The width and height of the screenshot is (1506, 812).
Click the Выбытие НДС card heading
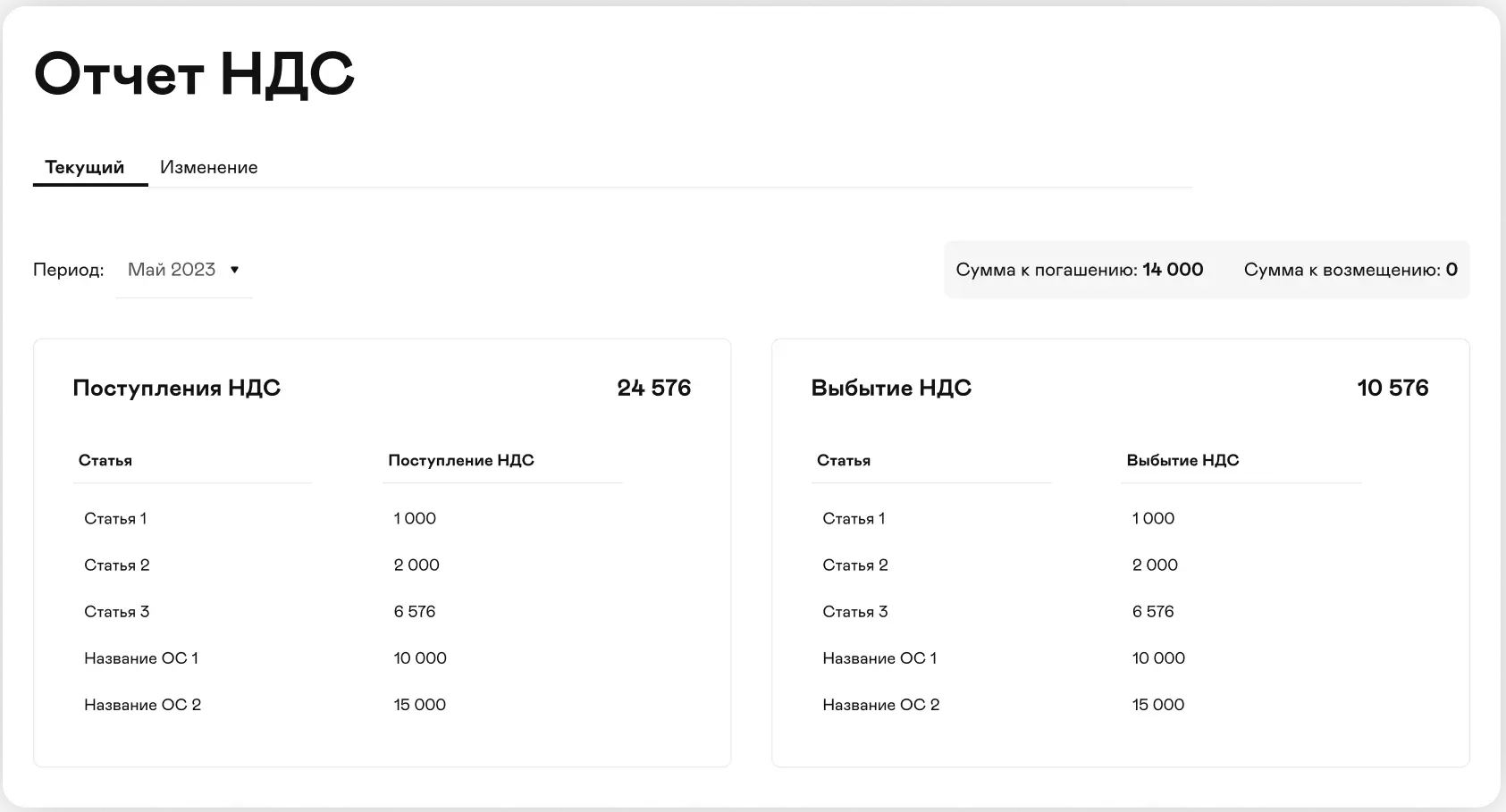pos(891,388)
